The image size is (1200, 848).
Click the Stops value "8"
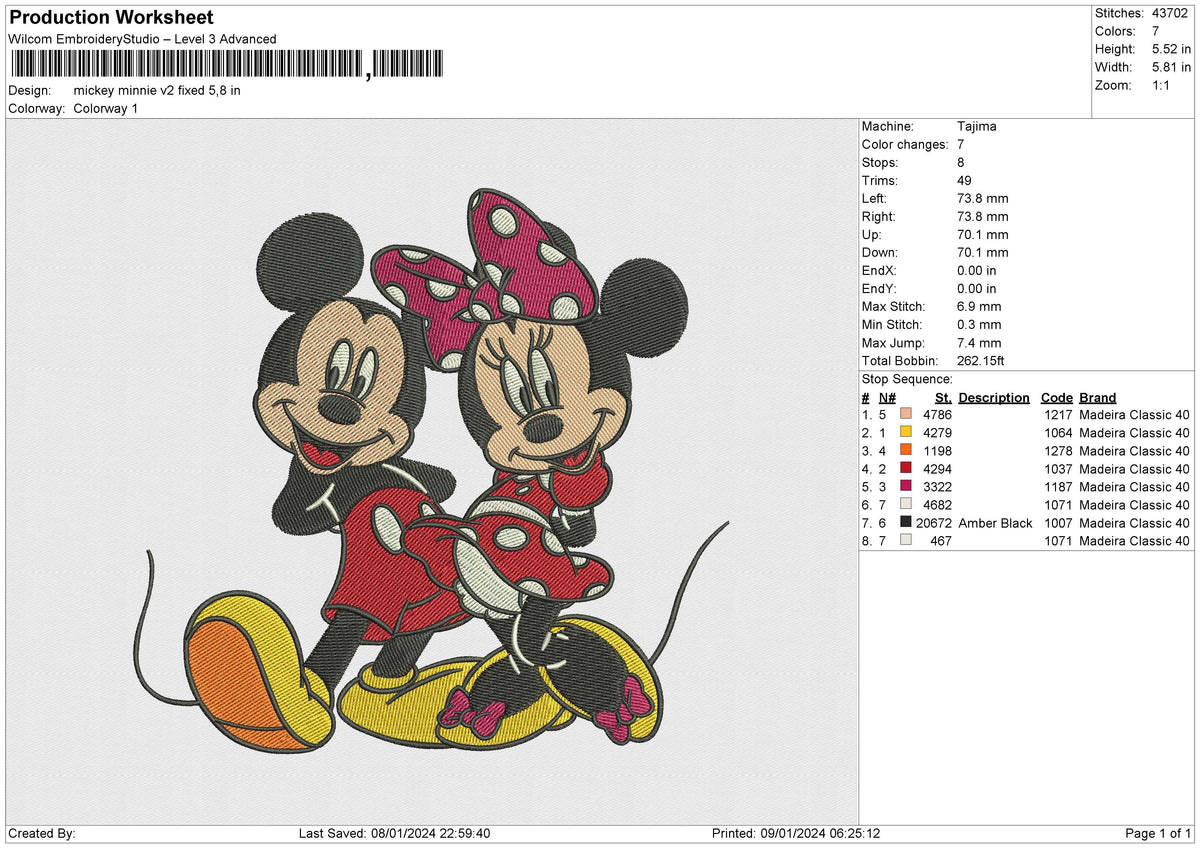point(961,162)
